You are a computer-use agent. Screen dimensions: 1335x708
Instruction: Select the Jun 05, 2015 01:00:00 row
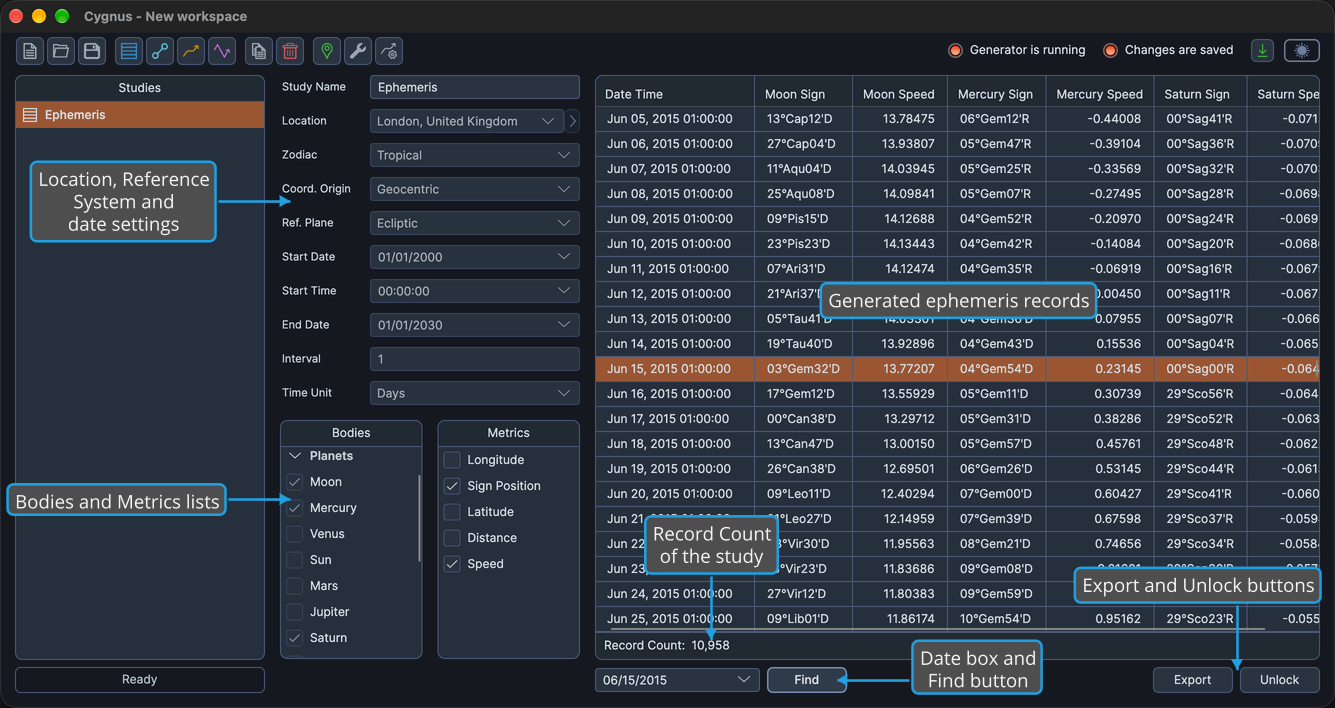[x=957, y=119]
